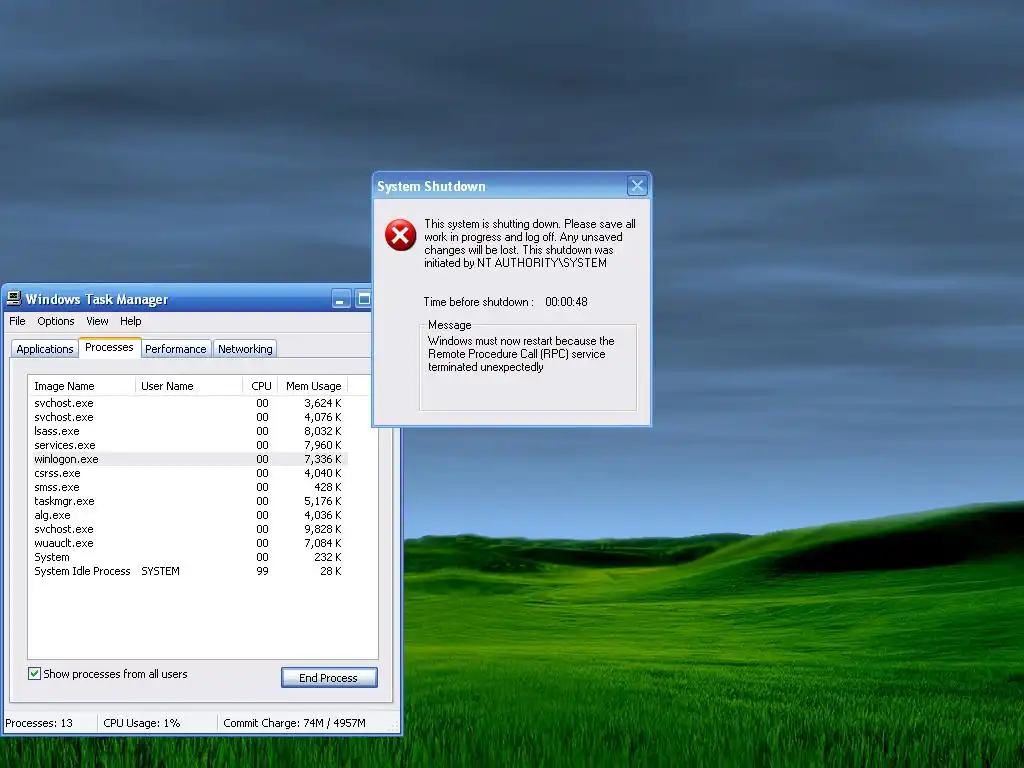This screenshot has width=1024, height=768.
Task: Click the End Process button
Action: [328, 678]
